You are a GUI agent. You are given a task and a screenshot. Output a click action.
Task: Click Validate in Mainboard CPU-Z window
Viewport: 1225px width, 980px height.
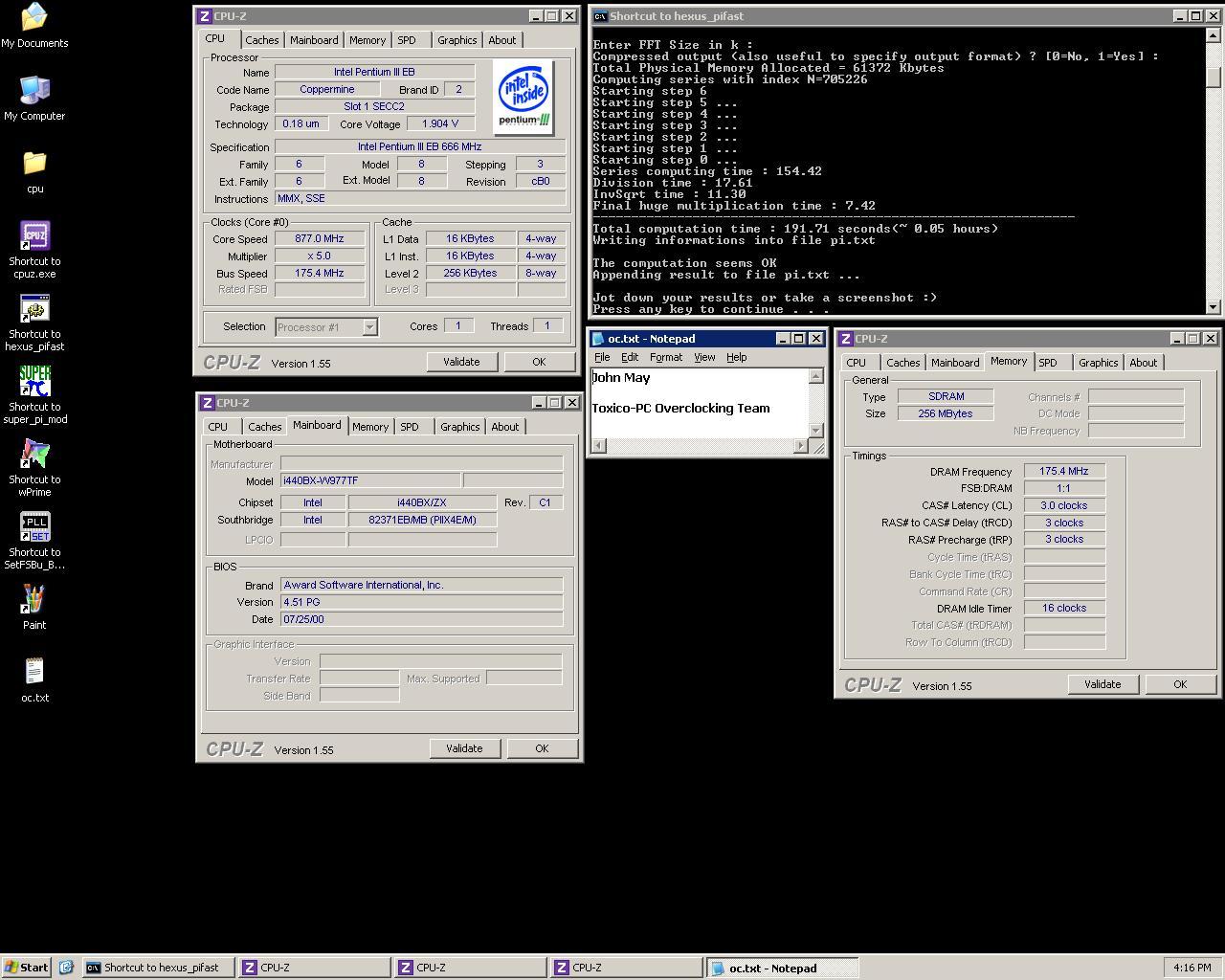coord(464,748)
